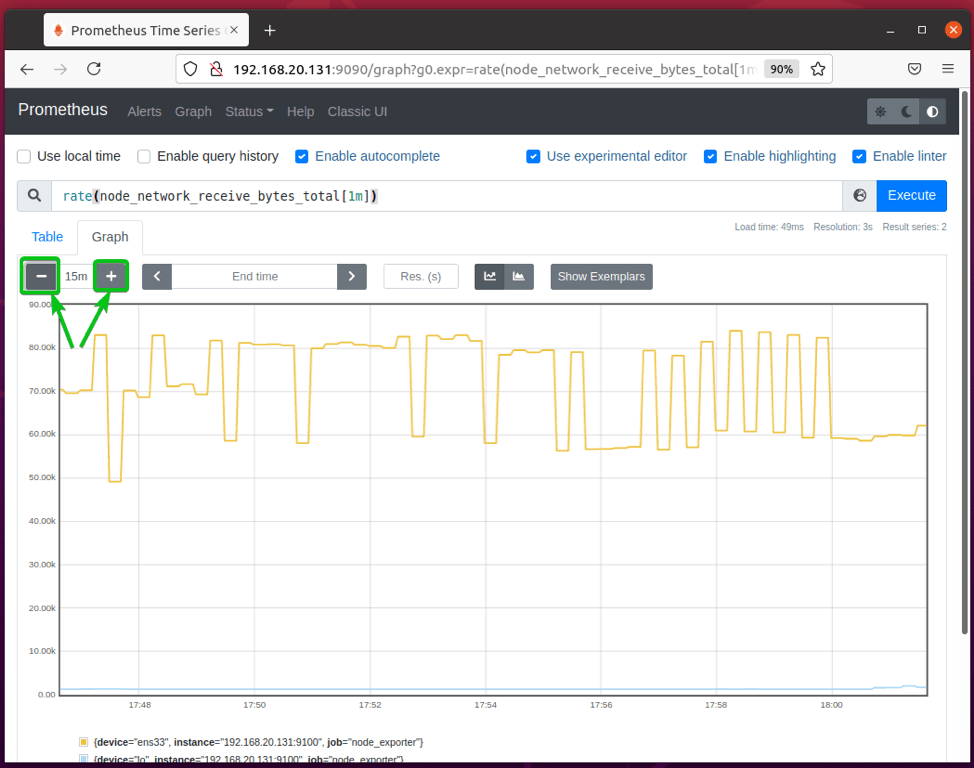Viewport: 974px width, 768px height.
Task: Click the 90% zoom level indicator
Action: (x=781, y=69)
